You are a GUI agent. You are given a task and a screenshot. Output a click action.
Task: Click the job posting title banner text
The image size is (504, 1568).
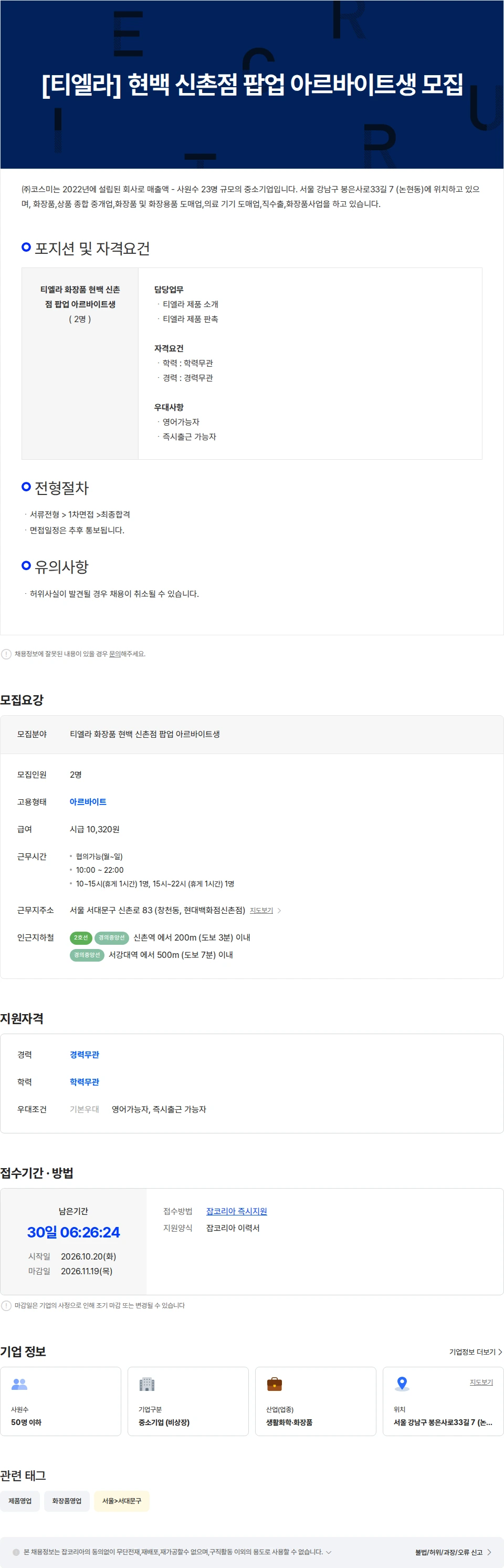coord(253,84)
